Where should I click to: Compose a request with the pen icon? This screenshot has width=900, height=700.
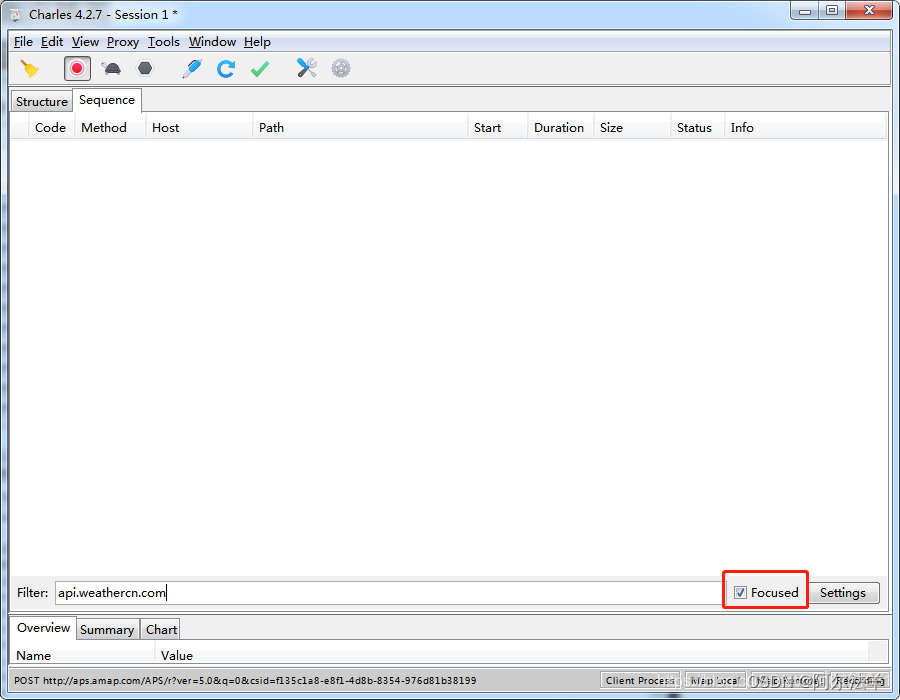(191, 69)
